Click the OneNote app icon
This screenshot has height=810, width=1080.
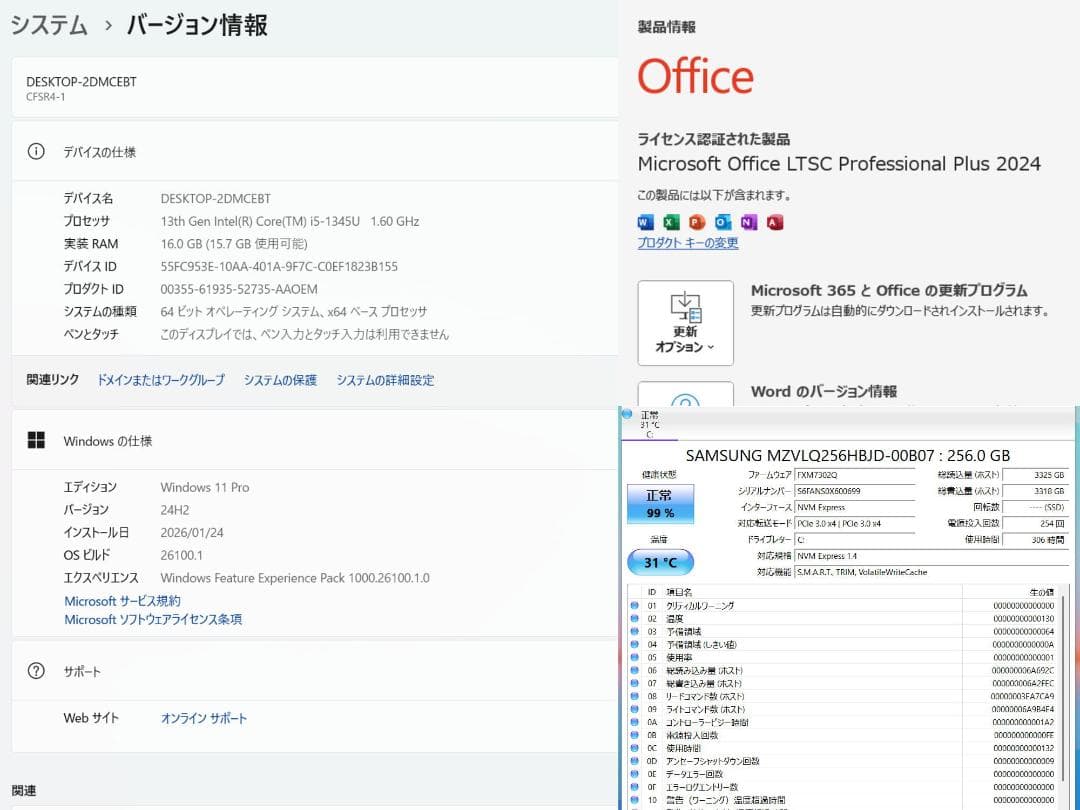pyautogui.click(x=747, y=221)
